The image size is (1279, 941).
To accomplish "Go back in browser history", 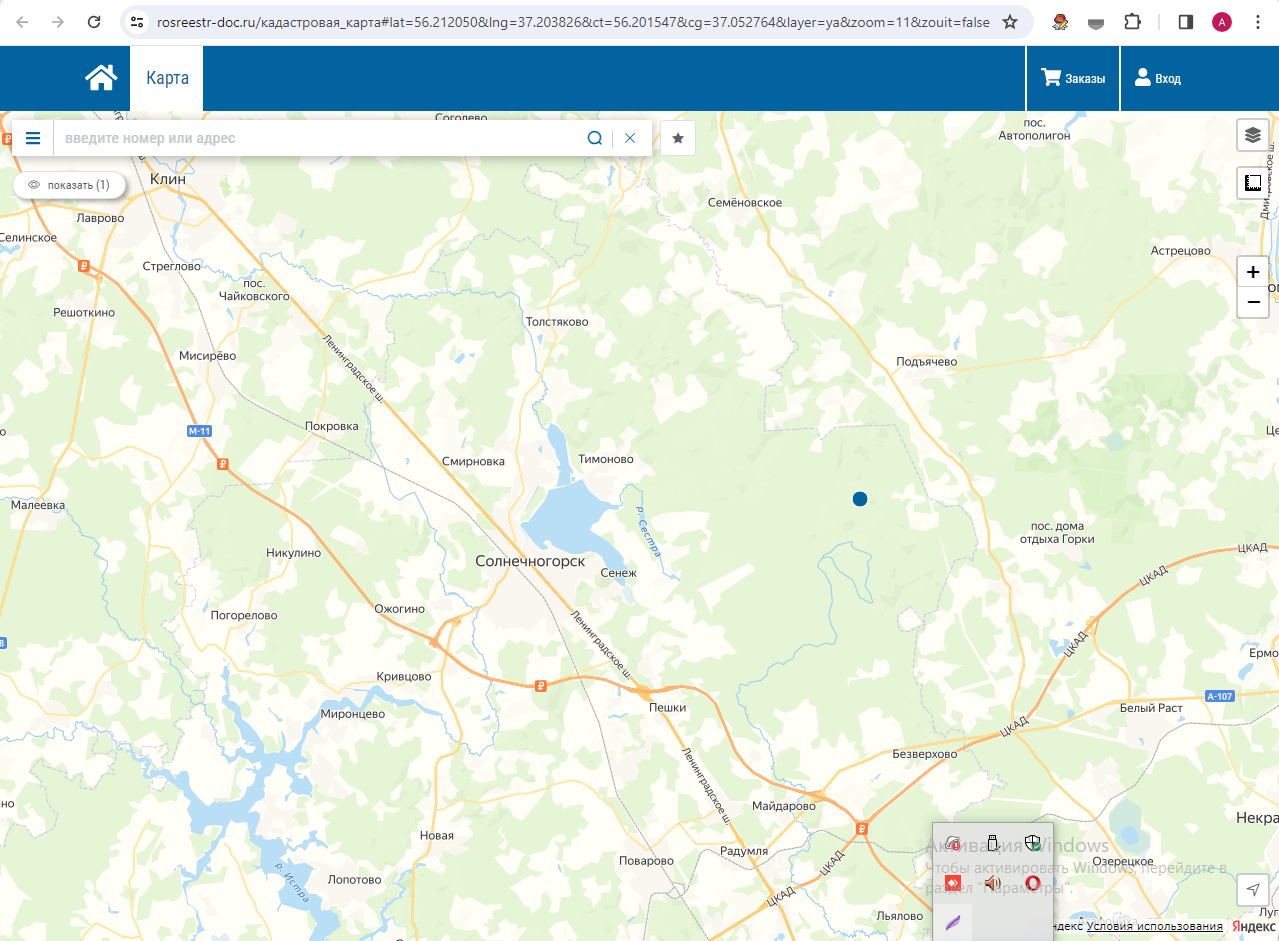I will 22,22.
